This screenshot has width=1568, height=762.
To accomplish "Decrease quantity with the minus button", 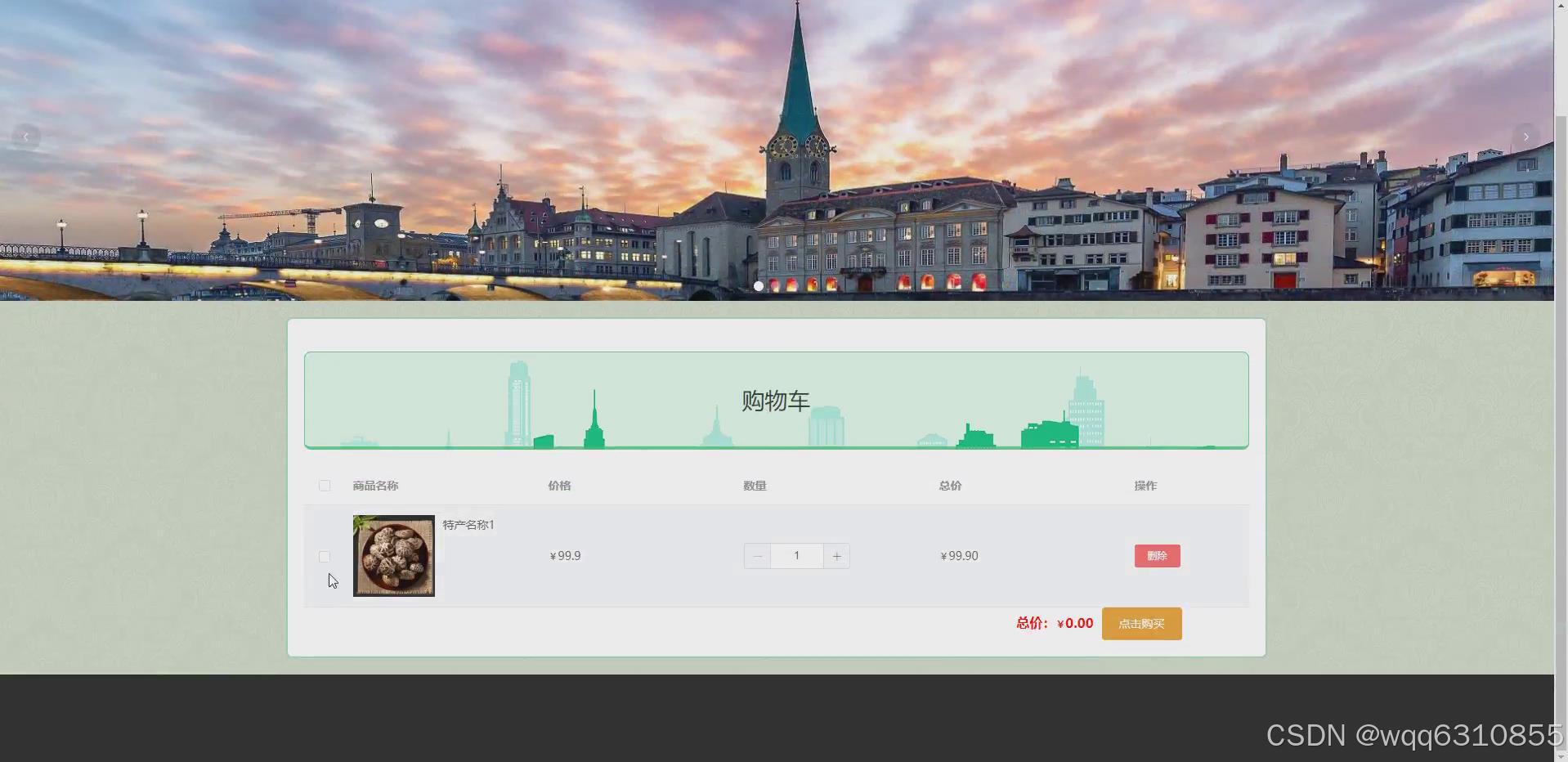I will click(x=758, y=556).
